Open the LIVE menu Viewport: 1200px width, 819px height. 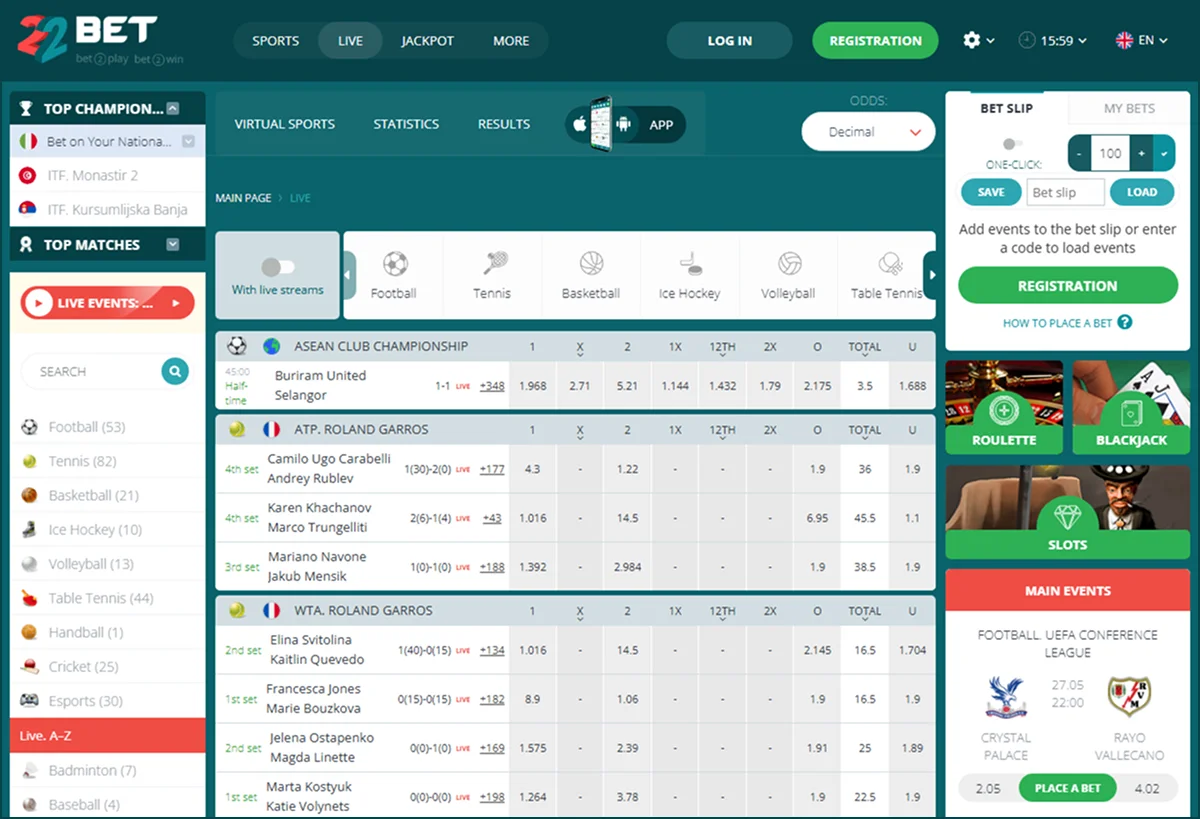pyautogui.click(x=351, y=41)
